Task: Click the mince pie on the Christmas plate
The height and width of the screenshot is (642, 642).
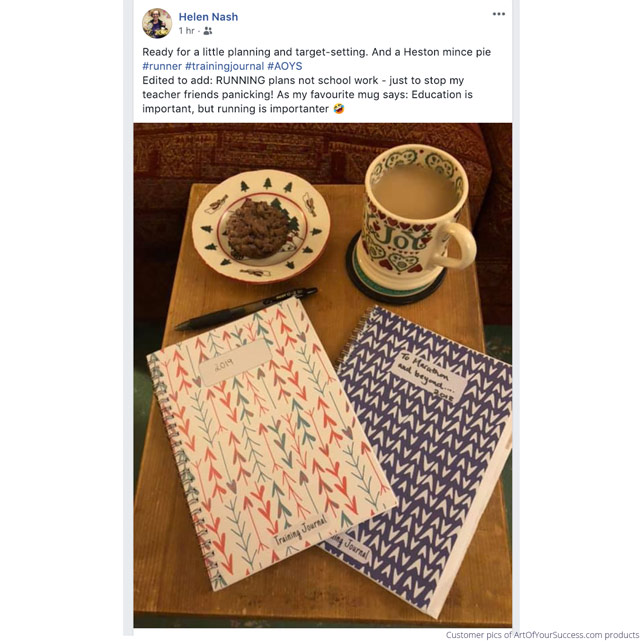Action: [258, 228]
